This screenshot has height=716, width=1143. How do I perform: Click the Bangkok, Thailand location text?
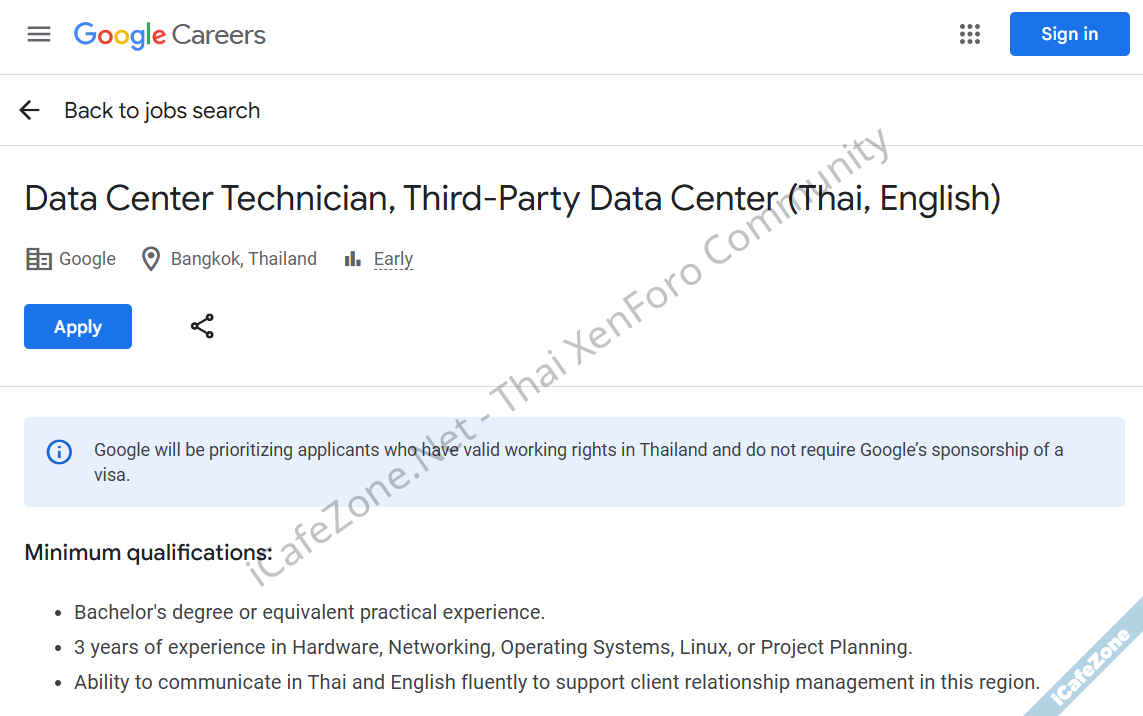pyautogui.click(x=243, y=259)
